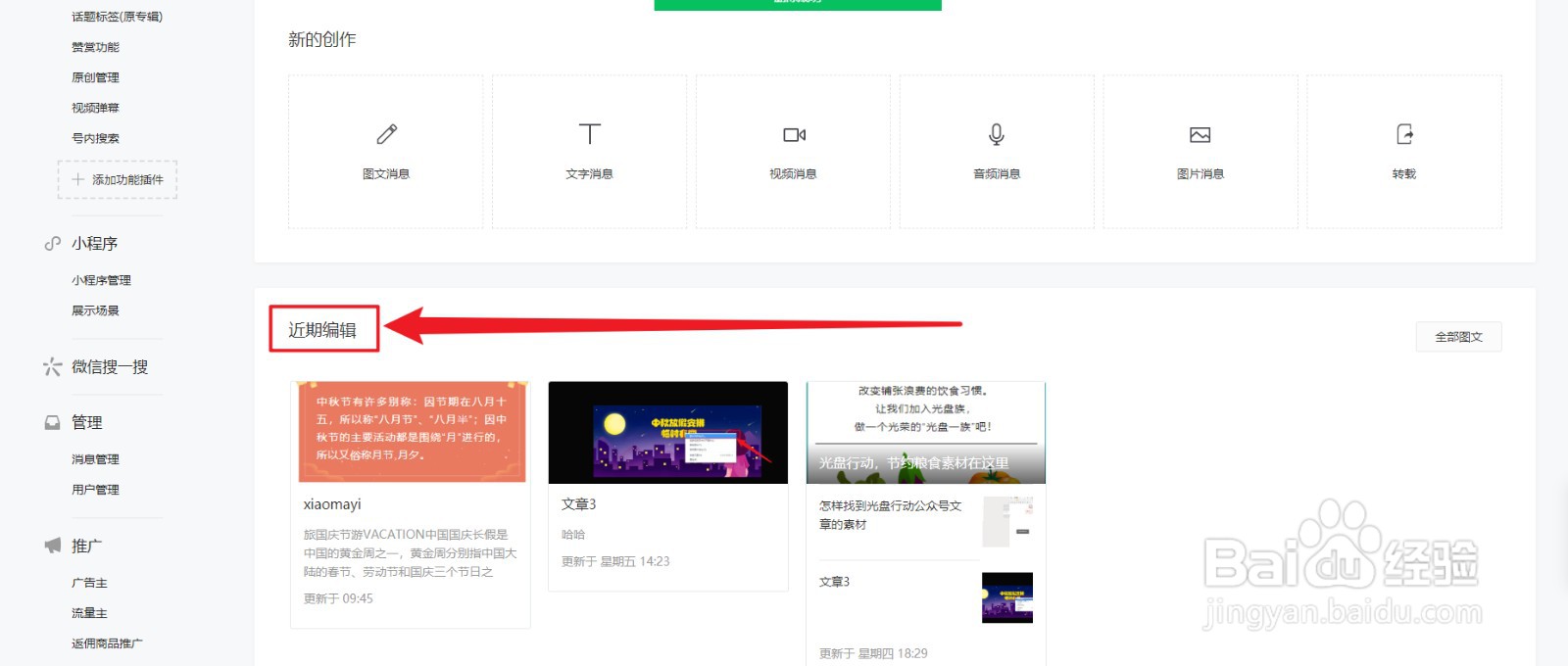Click the 全部图文 button
The image size is (1568, 666).
click(1458, 337)
